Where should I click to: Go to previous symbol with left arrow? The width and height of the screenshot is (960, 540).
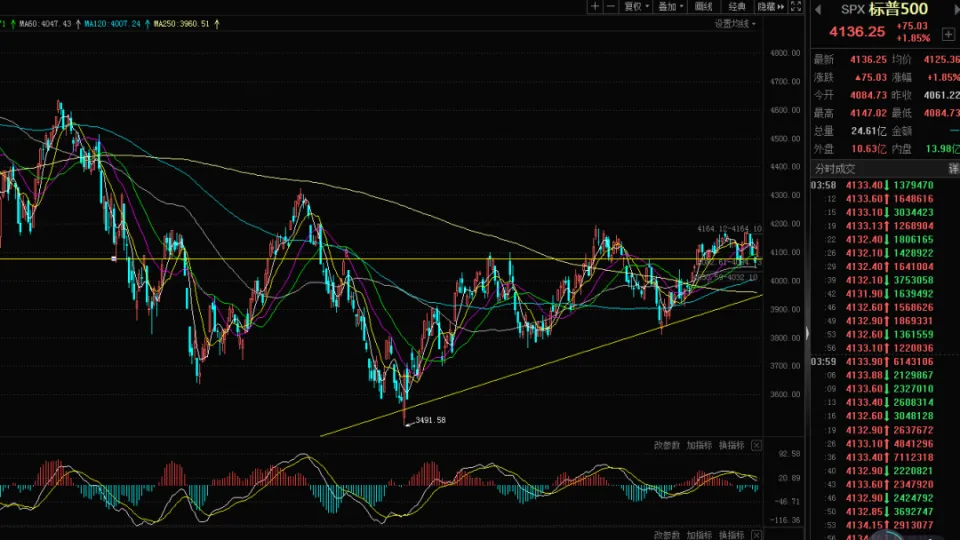817,10
